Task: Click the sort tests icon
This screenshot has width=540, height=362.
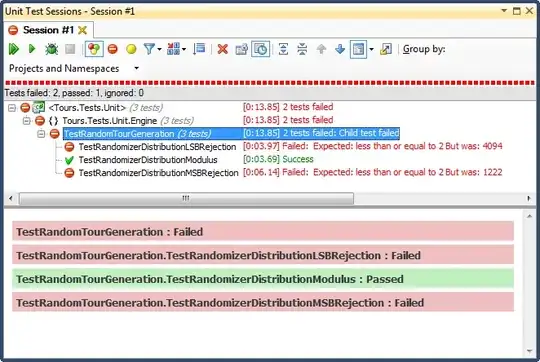Action: click(x=199, y=49)
